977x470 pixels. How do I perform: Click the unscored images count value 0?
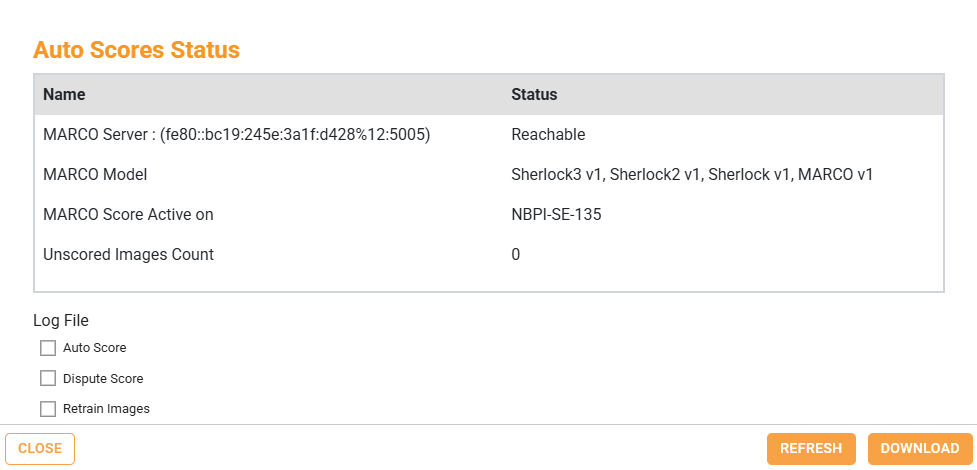coord(516,254)
